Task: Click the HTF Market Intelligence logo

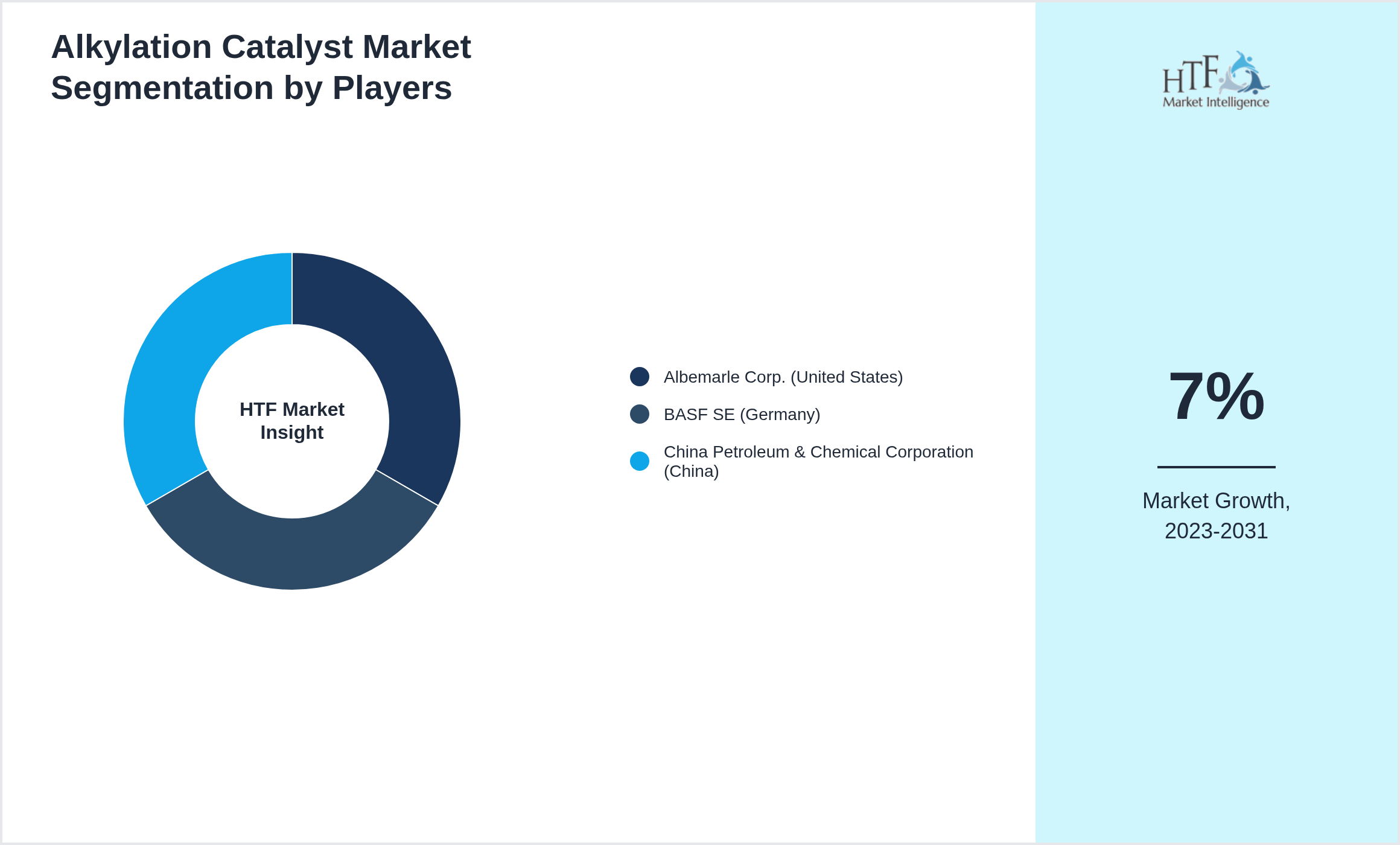Action: pyautogui.click(x=1216, y=80)
